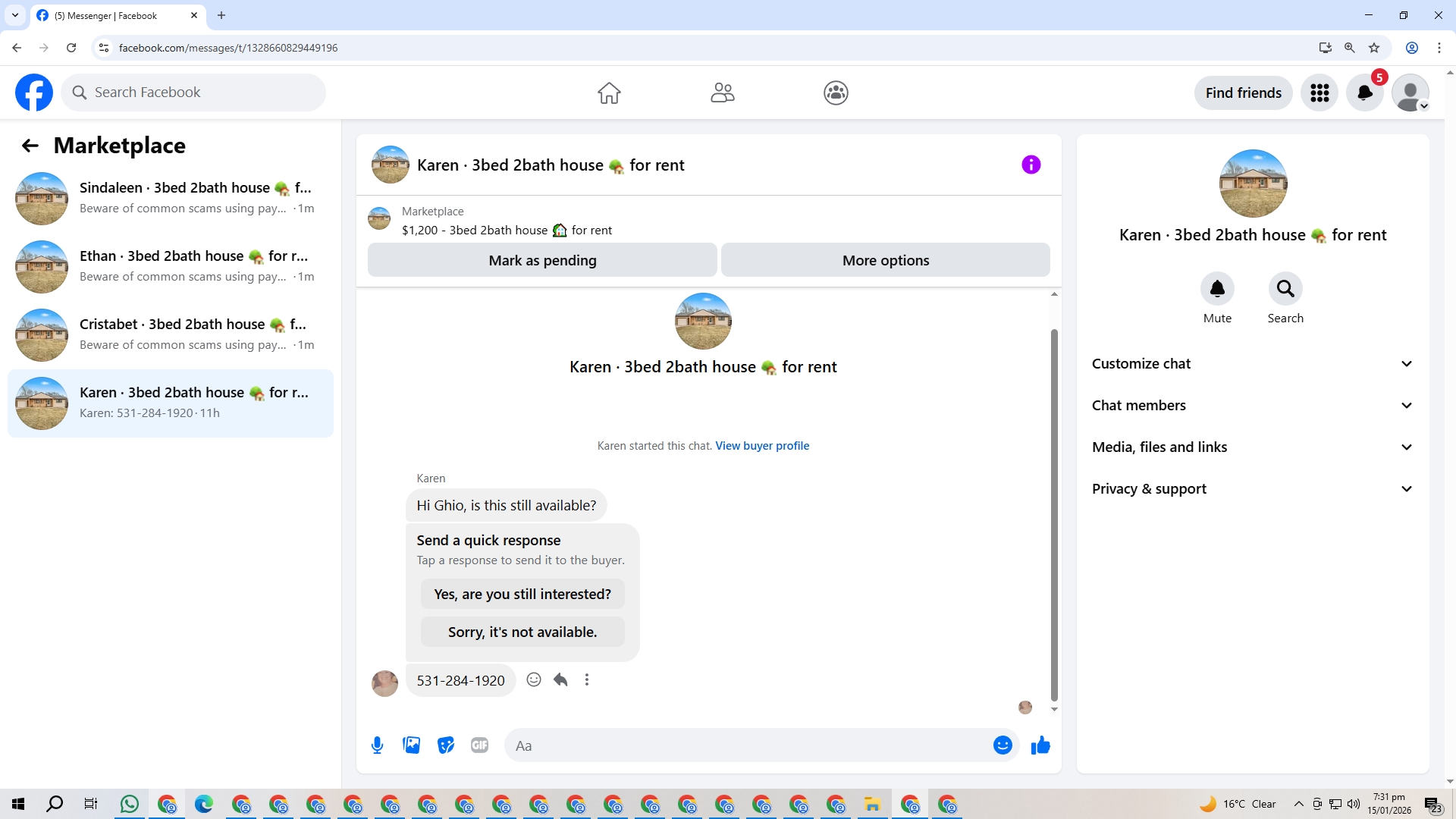Image resolution: width=1456 pixels, height=819 pixels.
Task: Attach a photo using the image icon
Action: 412,745
